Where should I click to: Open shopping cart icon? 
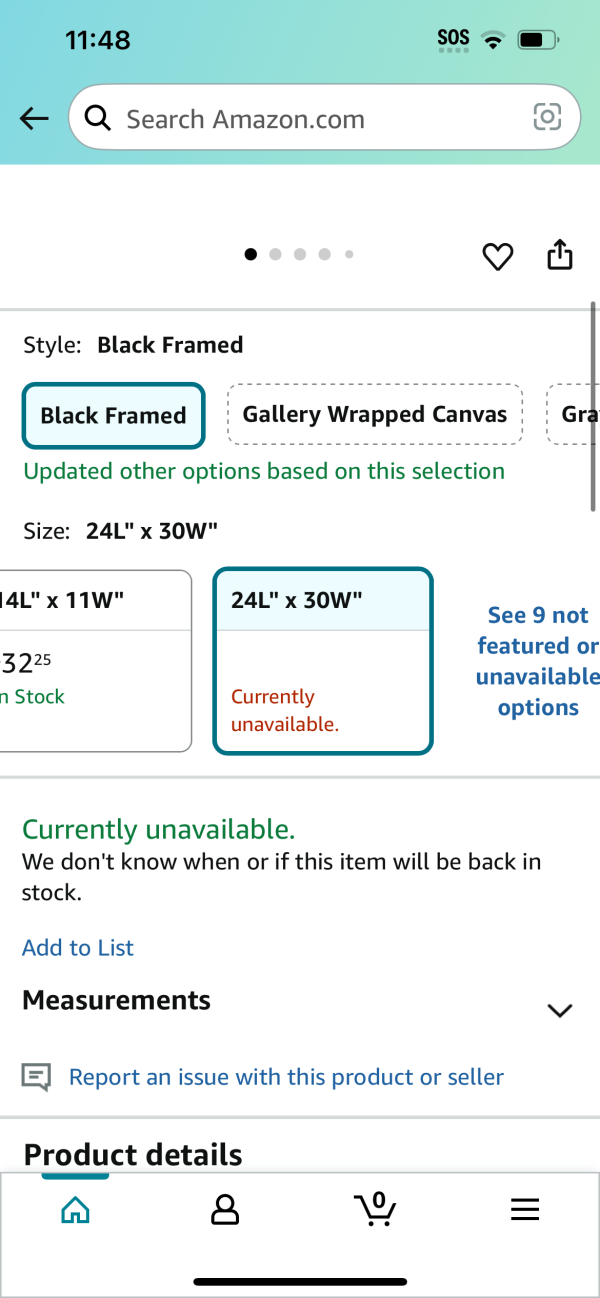tap(375, 1209)
